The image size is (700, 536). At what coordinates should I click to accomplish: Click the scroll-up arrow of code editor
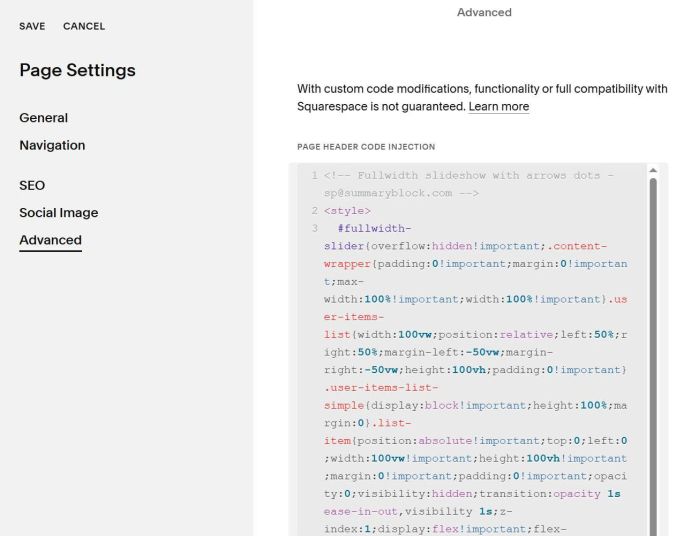pos(653,171)
